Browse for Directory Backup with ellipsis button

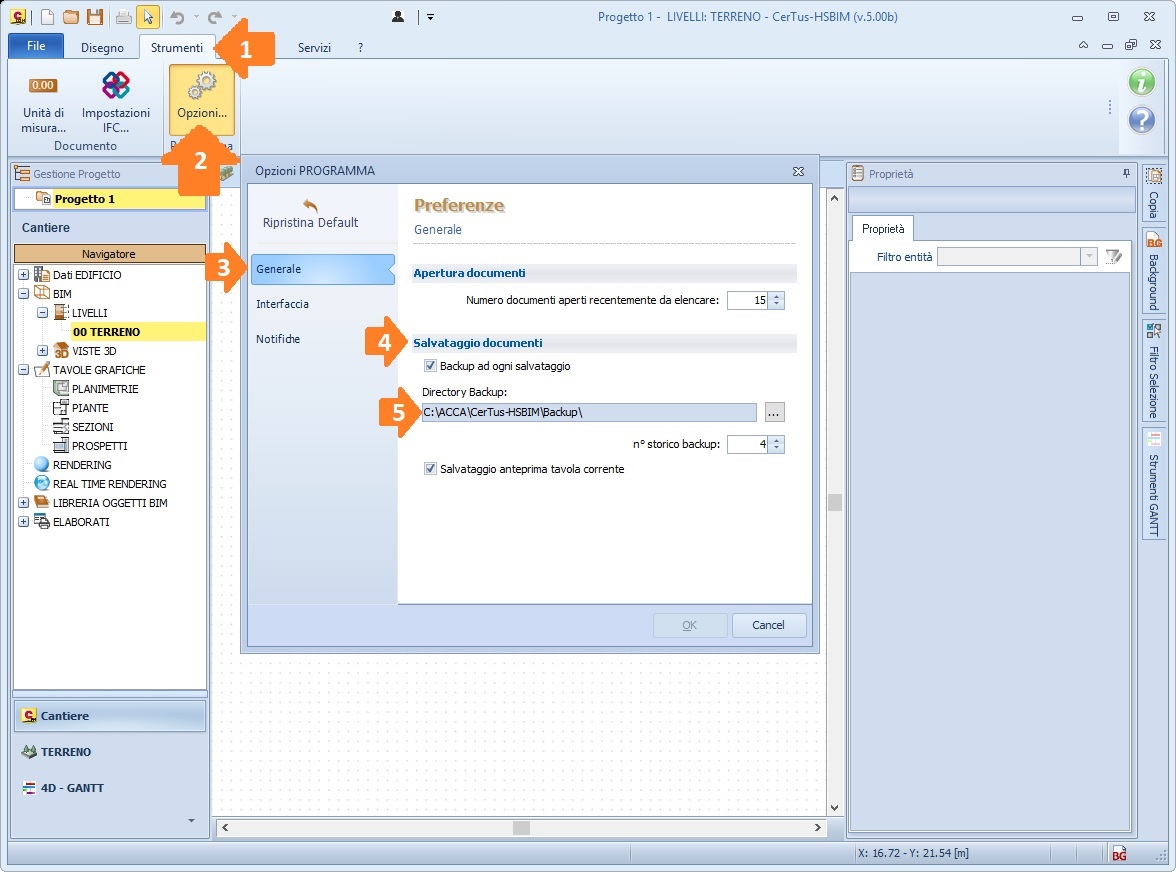[x=774, y=412]
